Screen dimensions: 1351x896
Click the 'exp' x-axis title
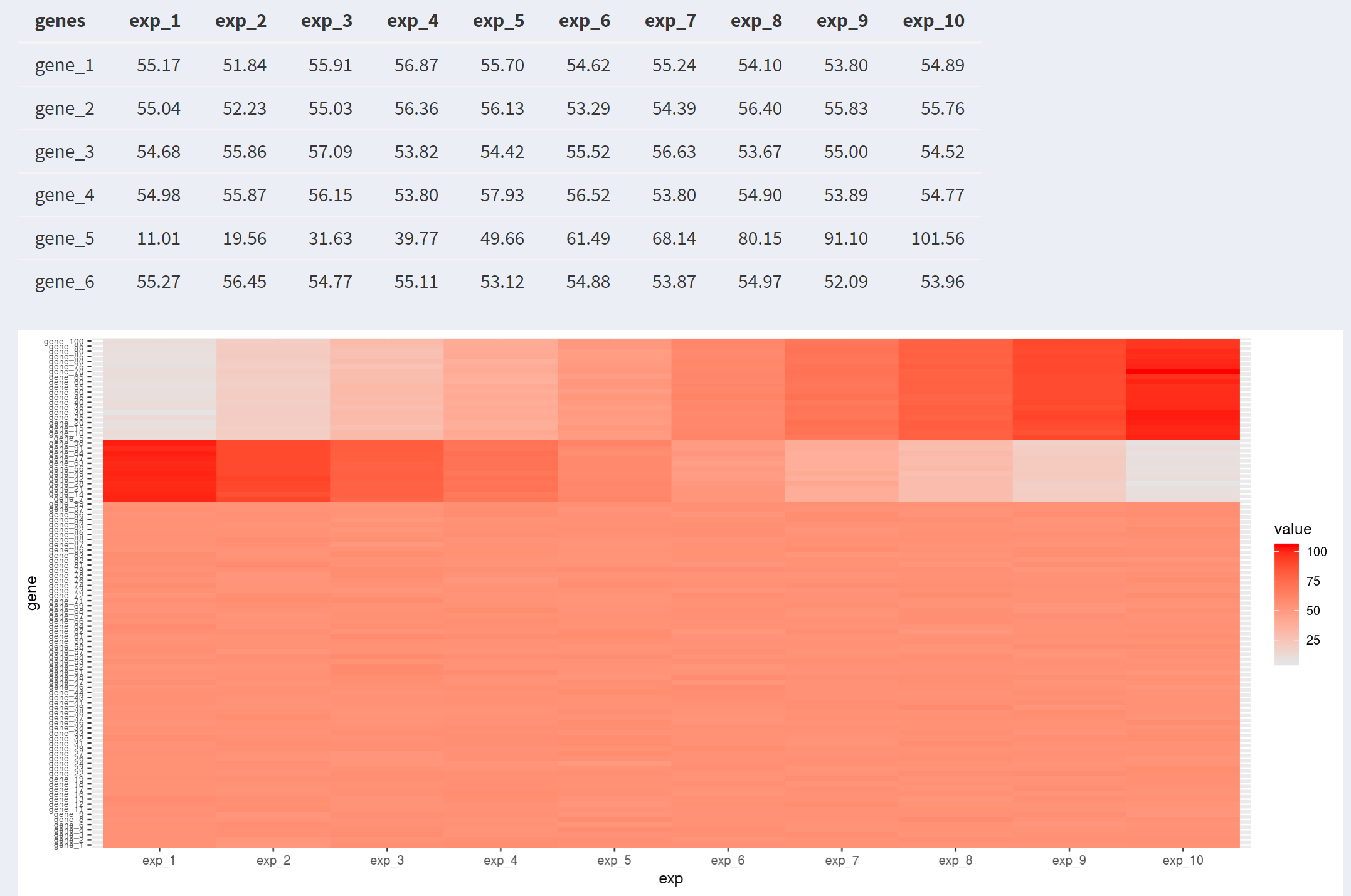670,878
